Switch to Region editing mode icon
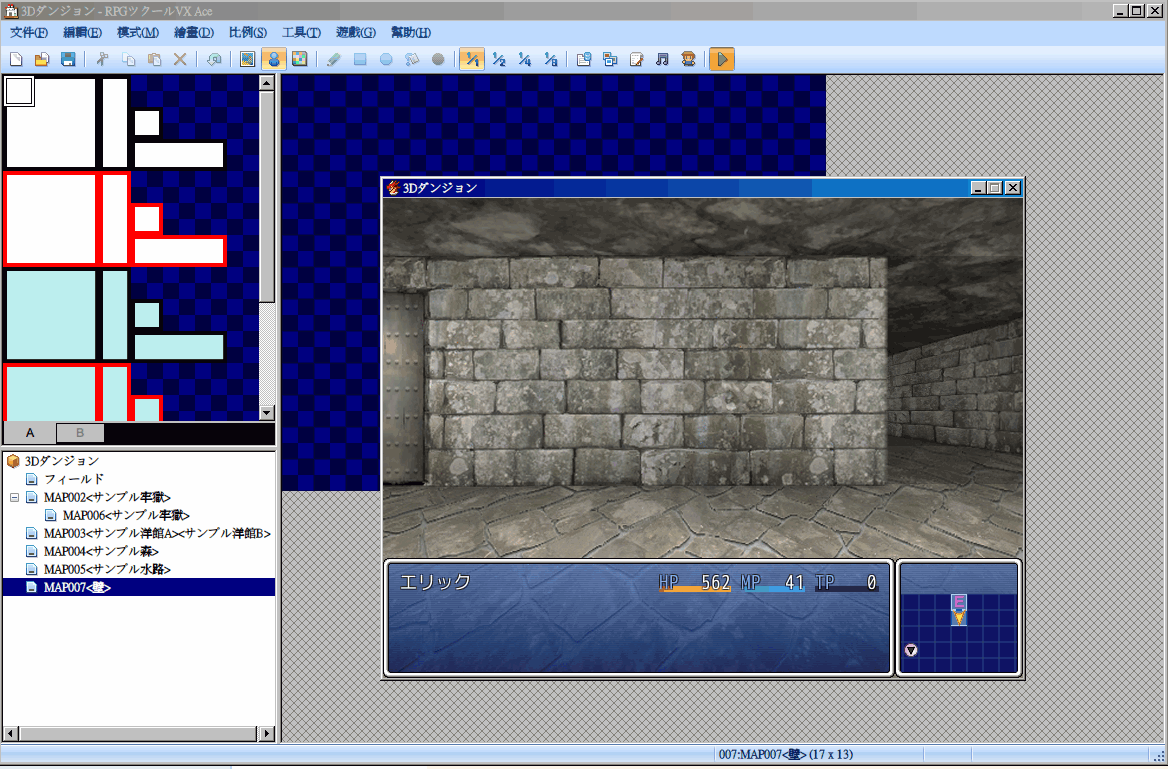Screen dimensions: 1168x769 click(299, 60)
